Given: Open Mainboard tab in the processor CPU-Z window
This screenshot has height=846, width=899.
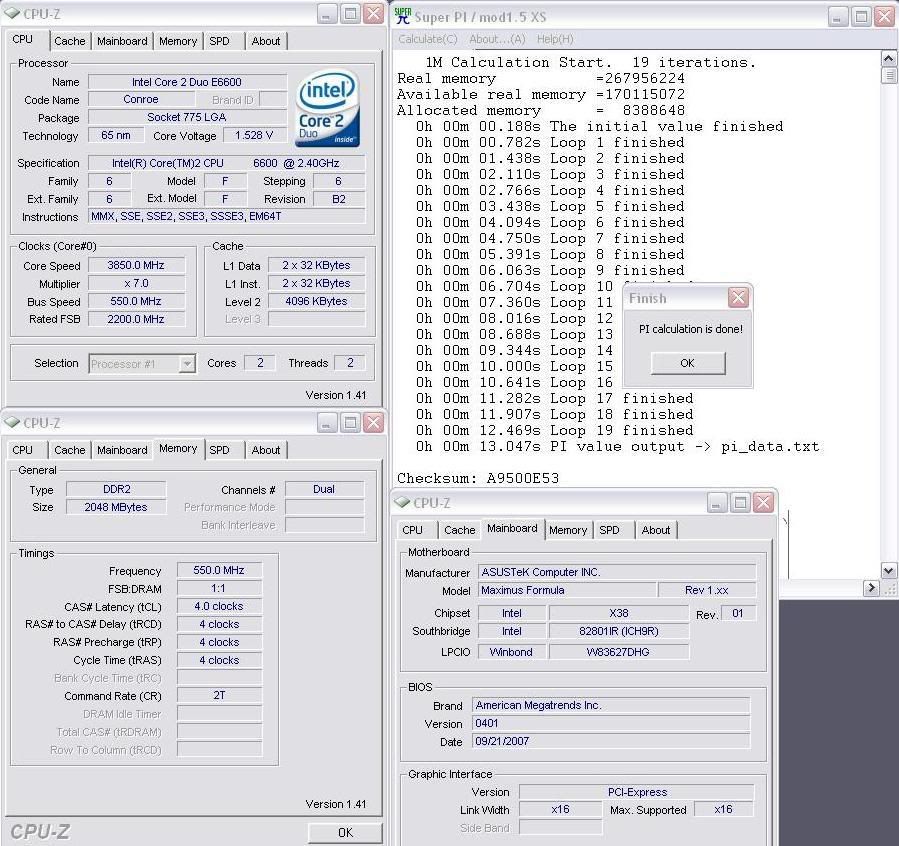Looking at the screenshot, I should pyautogui.click(x=122, y=41).
